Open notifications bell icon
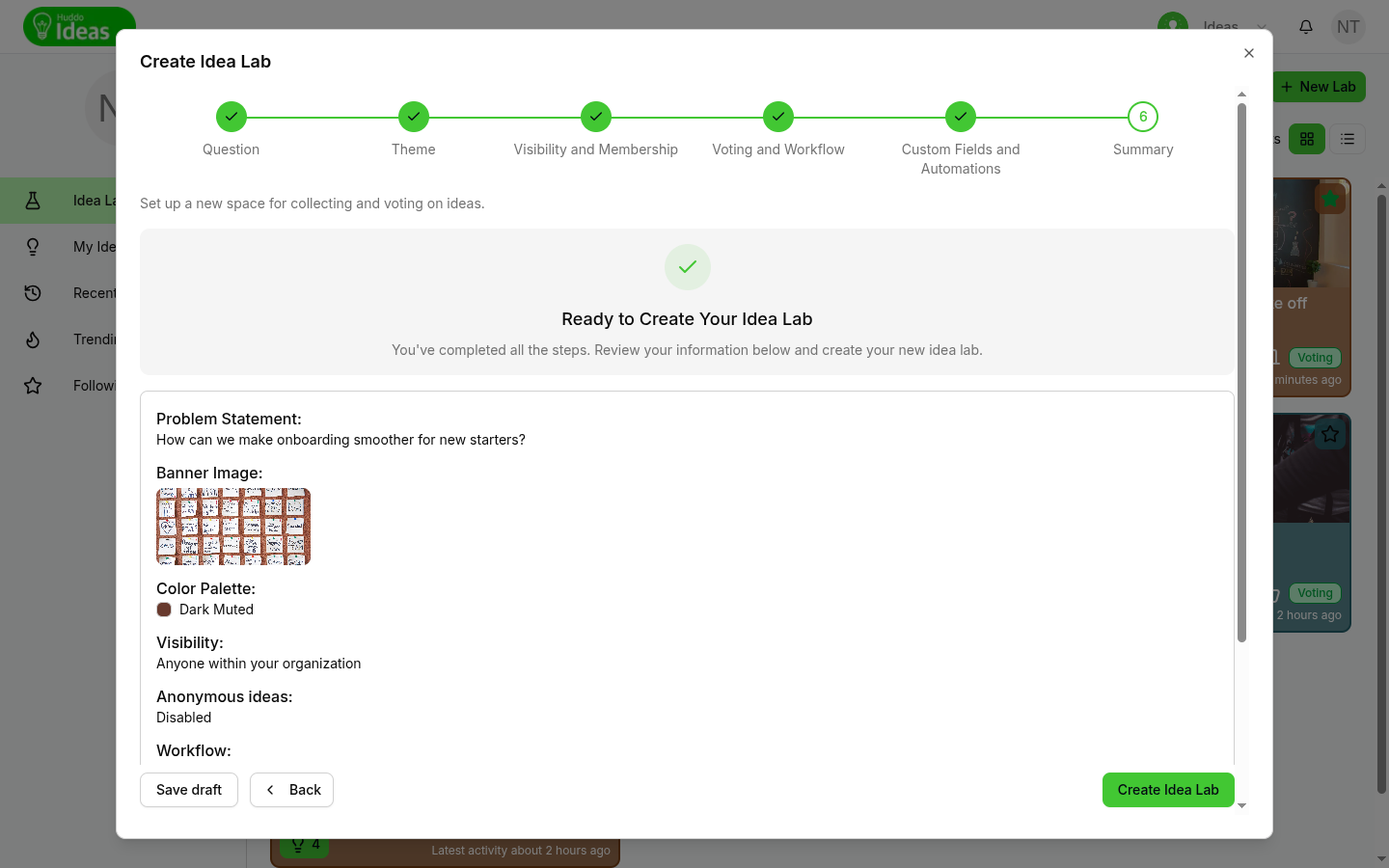1389x868 pixels. click(1306, 27)
